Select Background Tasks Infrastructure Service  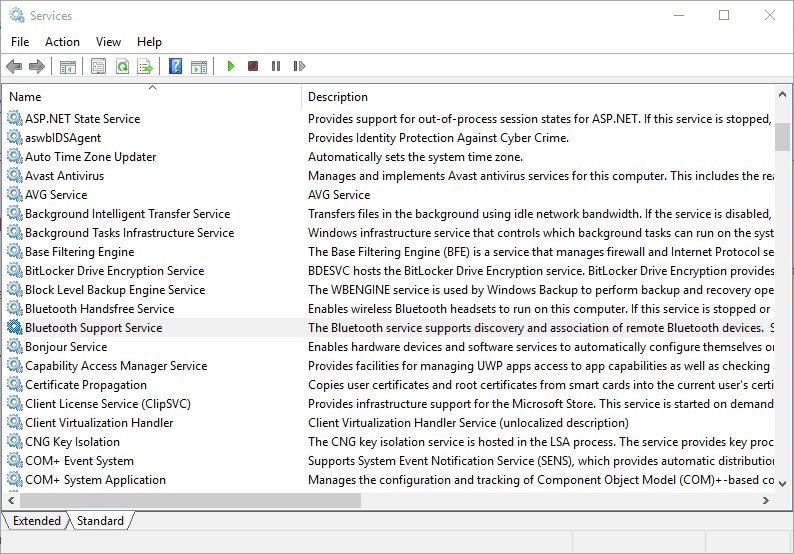pos(130,232)
